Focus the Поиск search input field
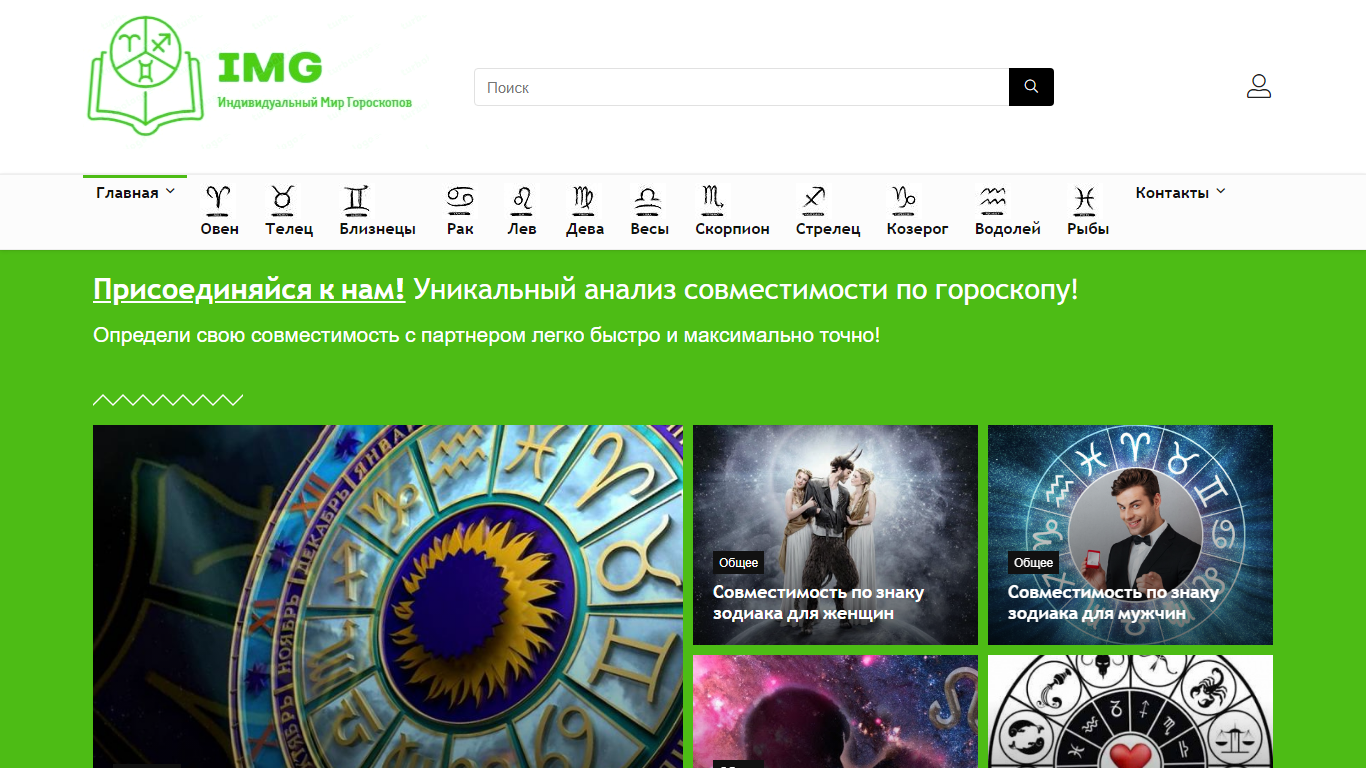Viewport: 1366px width, 768px height. pos(741,87)
